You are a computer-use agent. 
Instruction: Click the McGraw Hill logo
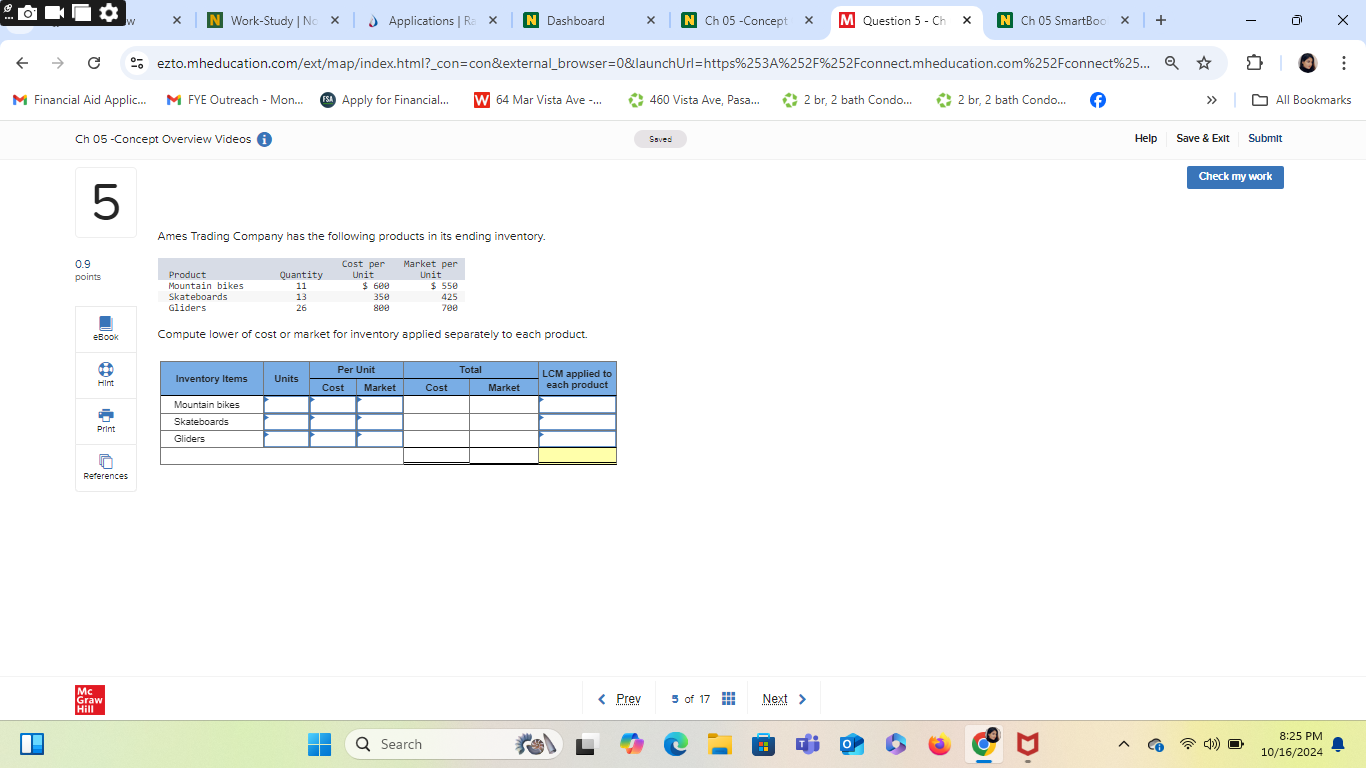point(90,700)
